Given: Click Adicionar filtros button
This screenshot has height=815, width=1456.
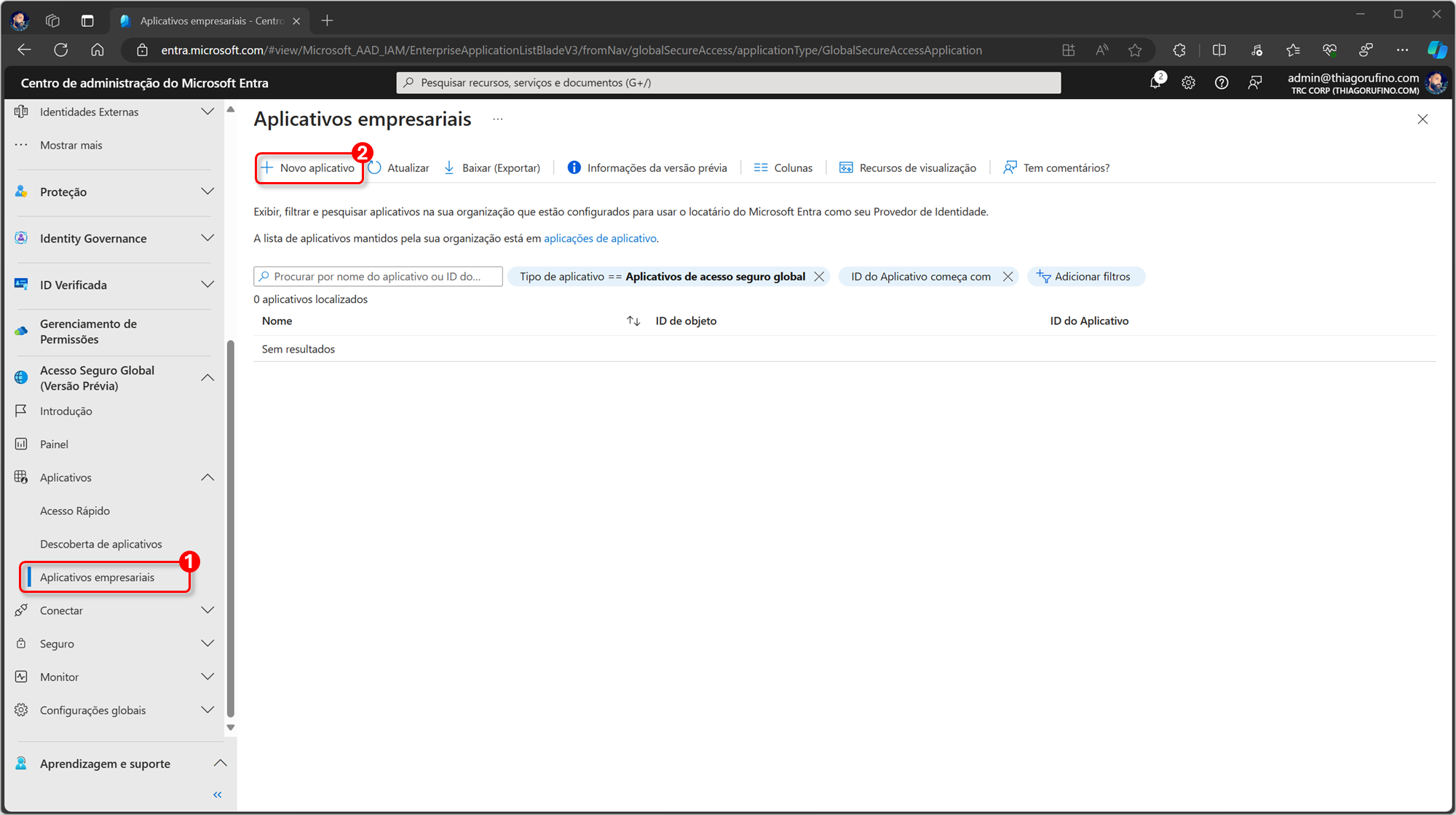Looking at the screenshot, I should [x=1085, y=277].
